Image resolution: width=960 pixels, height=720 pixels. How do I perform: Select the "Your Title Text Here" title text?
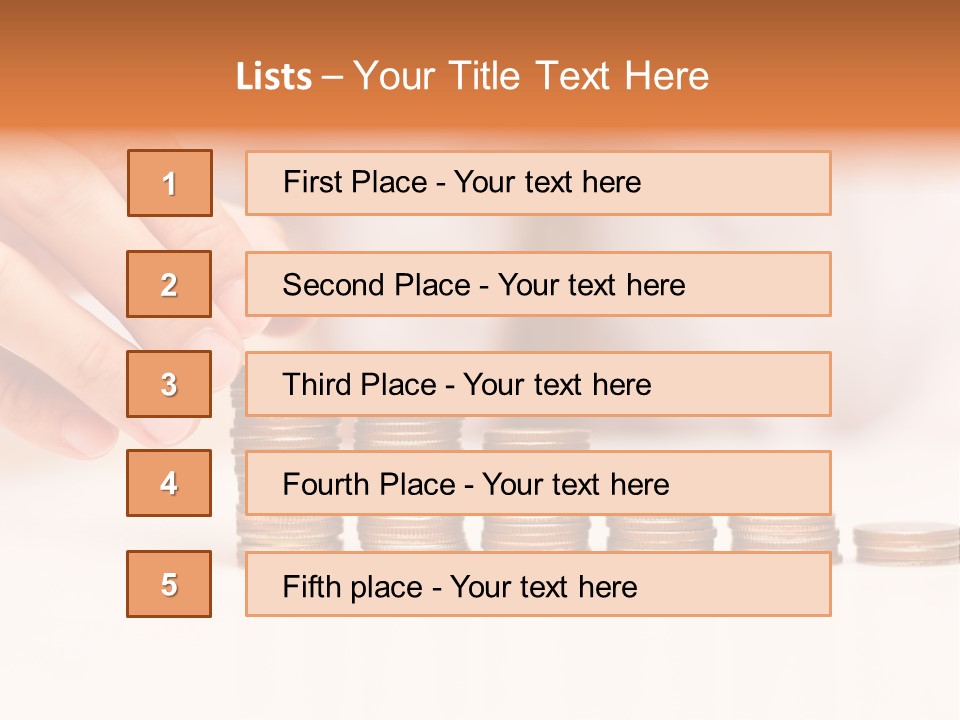pyautogui.click(x=531, y=76)
